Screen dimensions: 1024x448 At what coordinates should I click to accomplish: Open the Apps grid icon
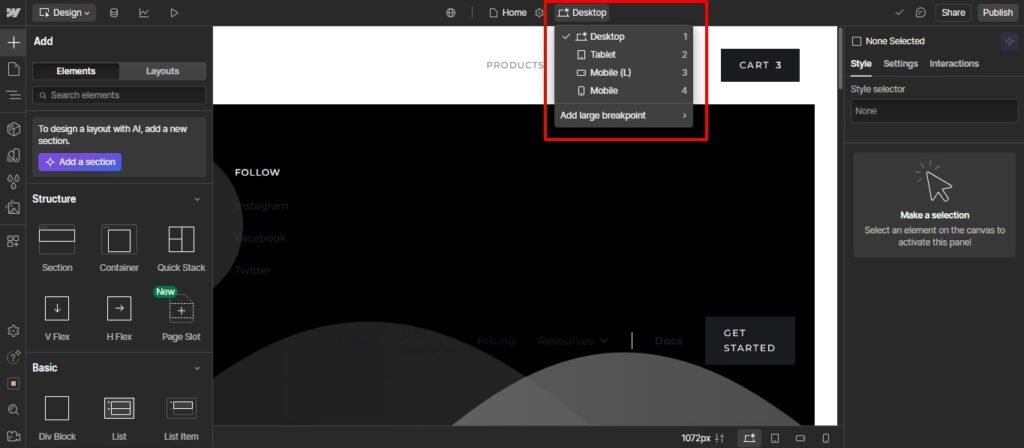pos(13,241)
